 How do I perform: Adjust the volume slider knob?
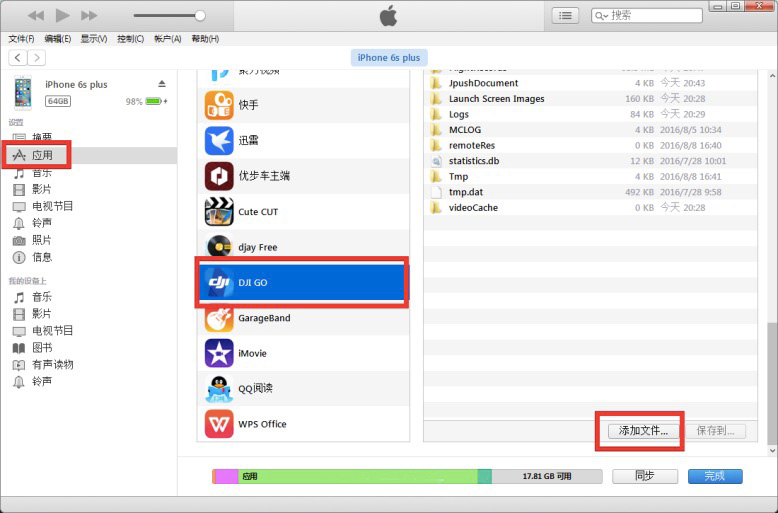(200, 15)
